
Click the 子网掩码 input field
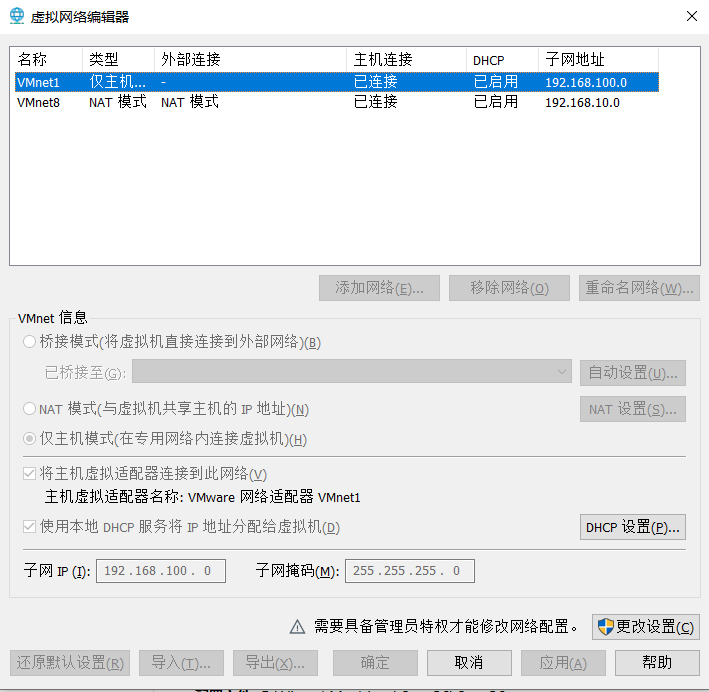point(409,571)
